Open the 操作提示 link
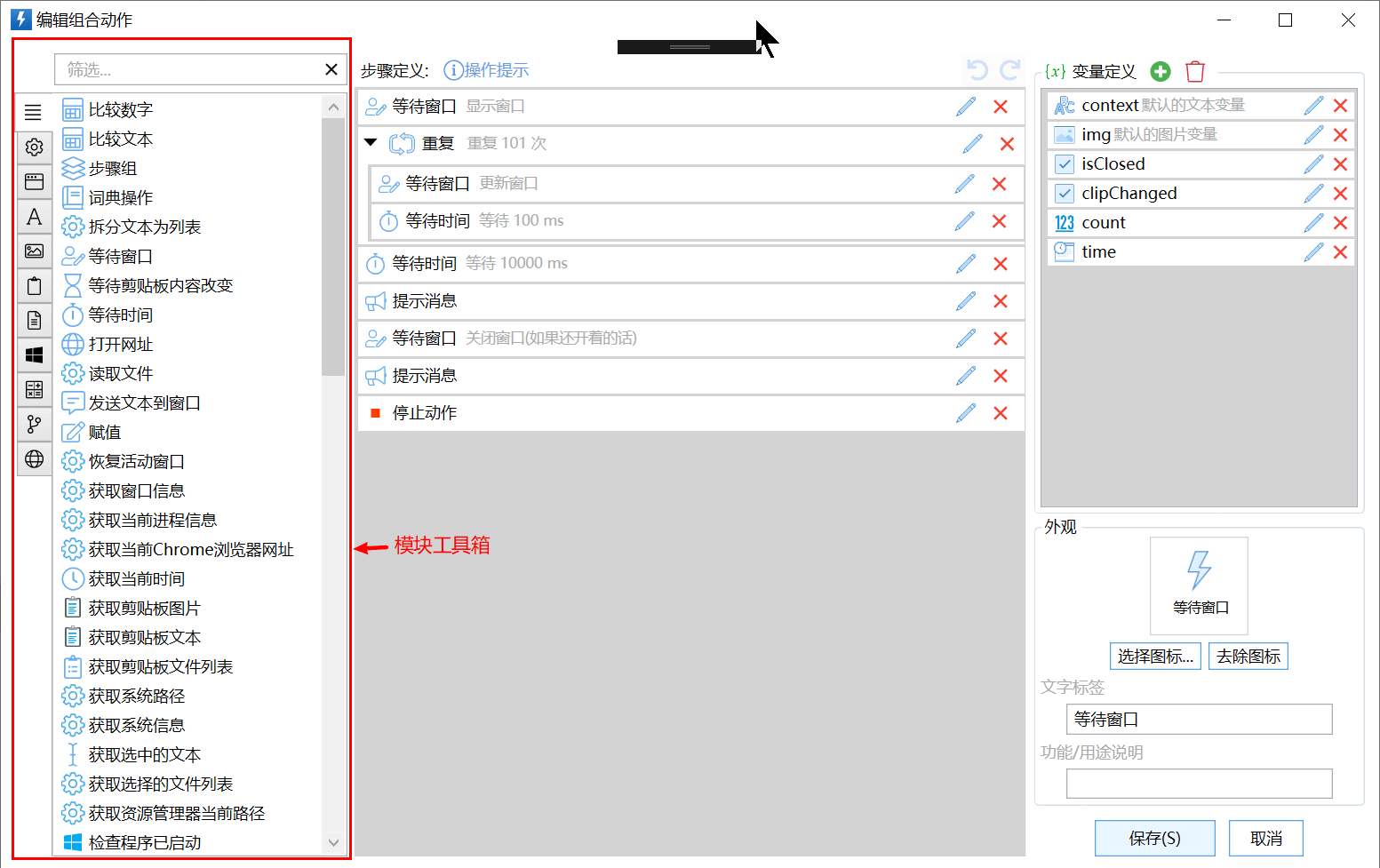 [x=486, y=70]
